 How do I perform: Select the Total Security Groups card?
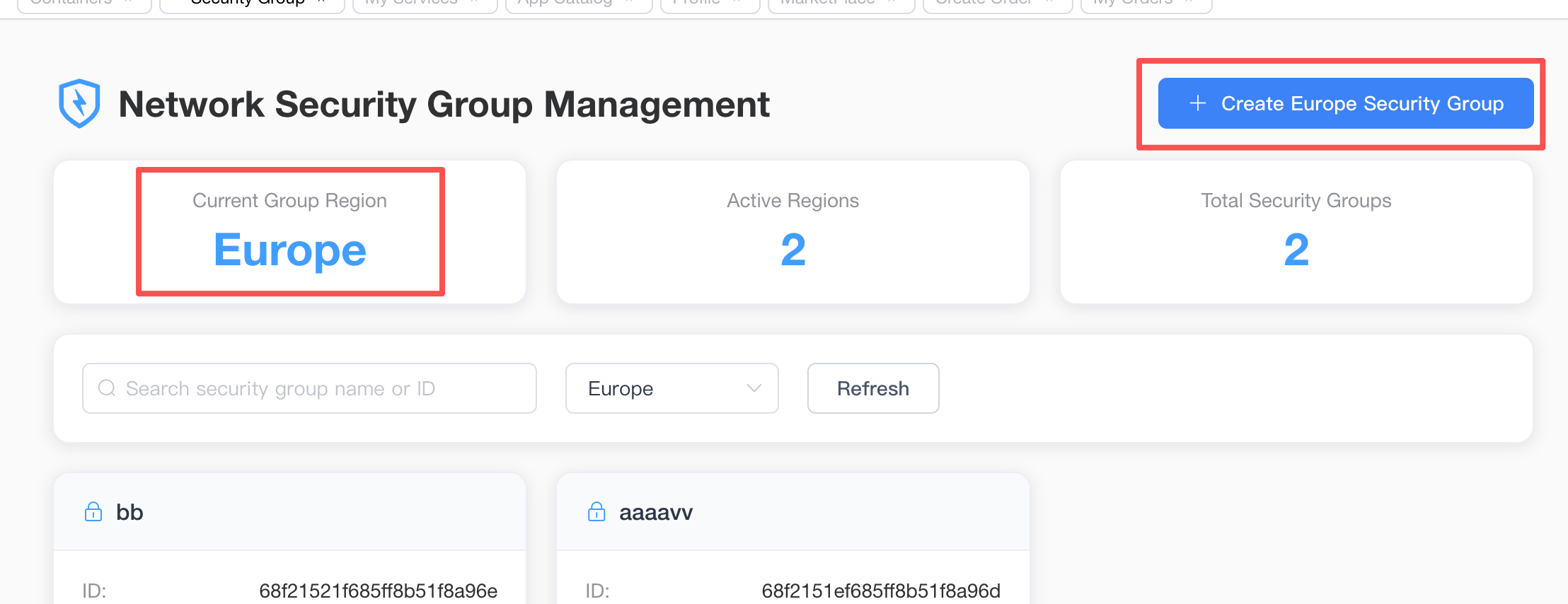(x=1296, y=232)
